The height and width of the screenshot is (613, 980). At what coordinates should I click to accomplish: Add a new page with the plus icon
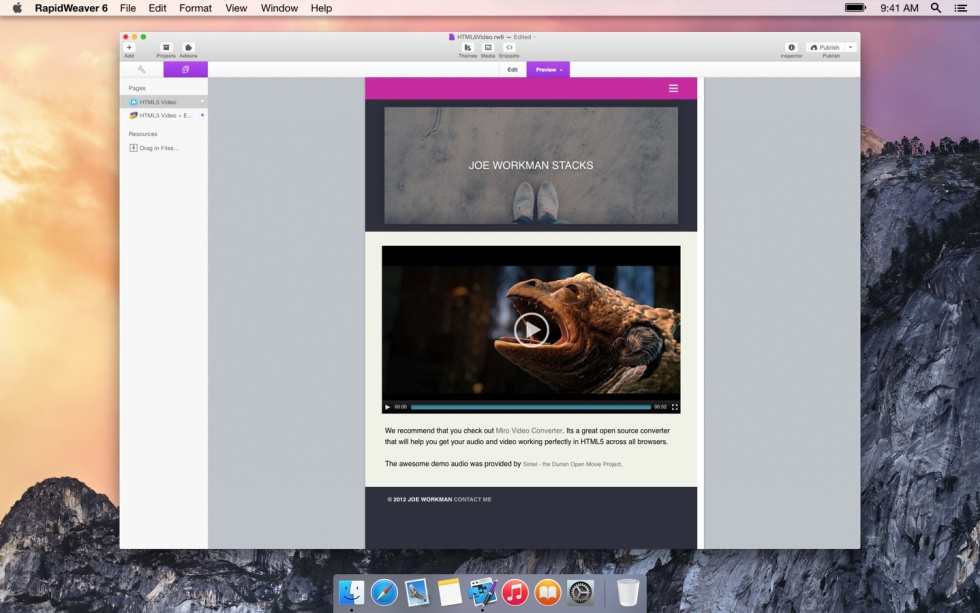click(x=129, y=47)
